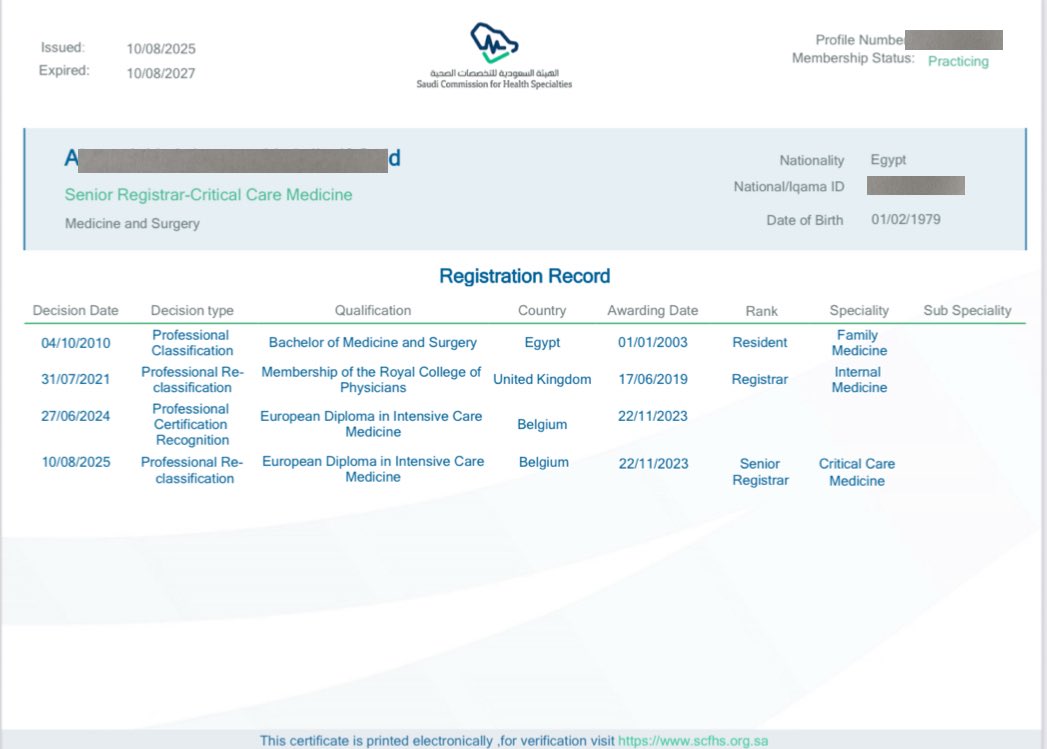Click the Egypt country cell in the table
This screenshot has width=1047, height=749.
click(542, 342)
